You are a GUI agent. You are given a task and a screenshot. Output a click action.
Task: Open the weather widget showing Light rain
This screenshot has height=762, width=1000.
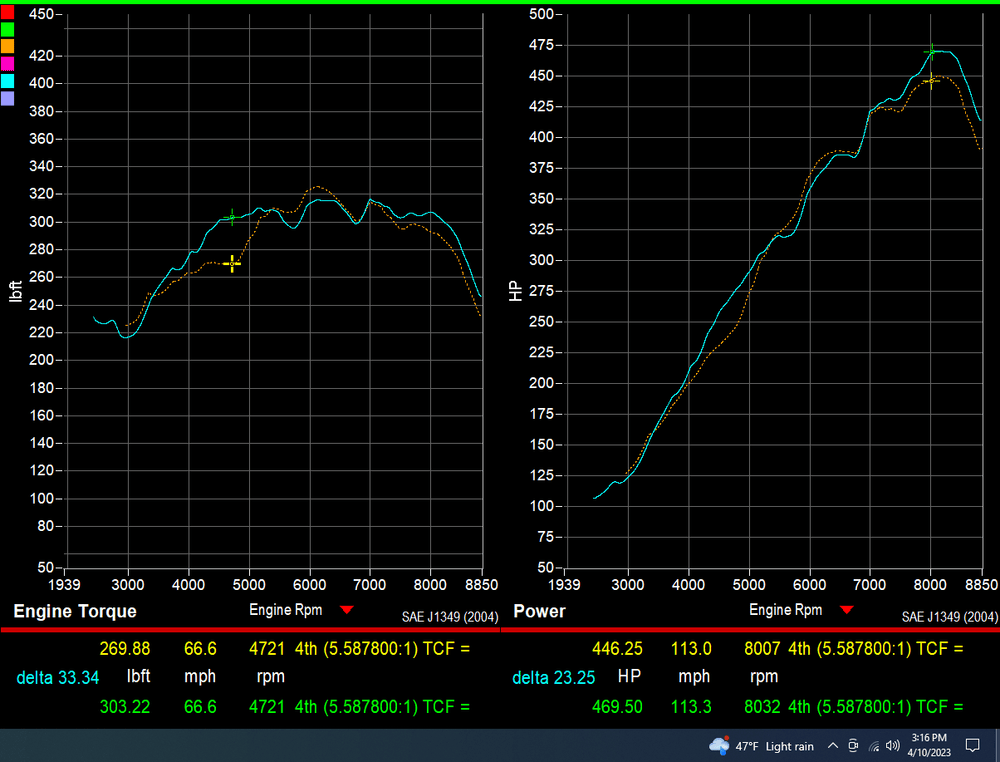pyautogui.click(x=761, y=746)
